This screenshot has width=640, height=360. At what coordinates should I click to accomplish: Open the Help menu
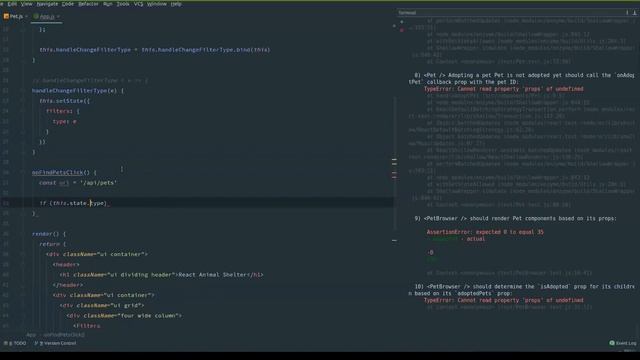[176, 4]
